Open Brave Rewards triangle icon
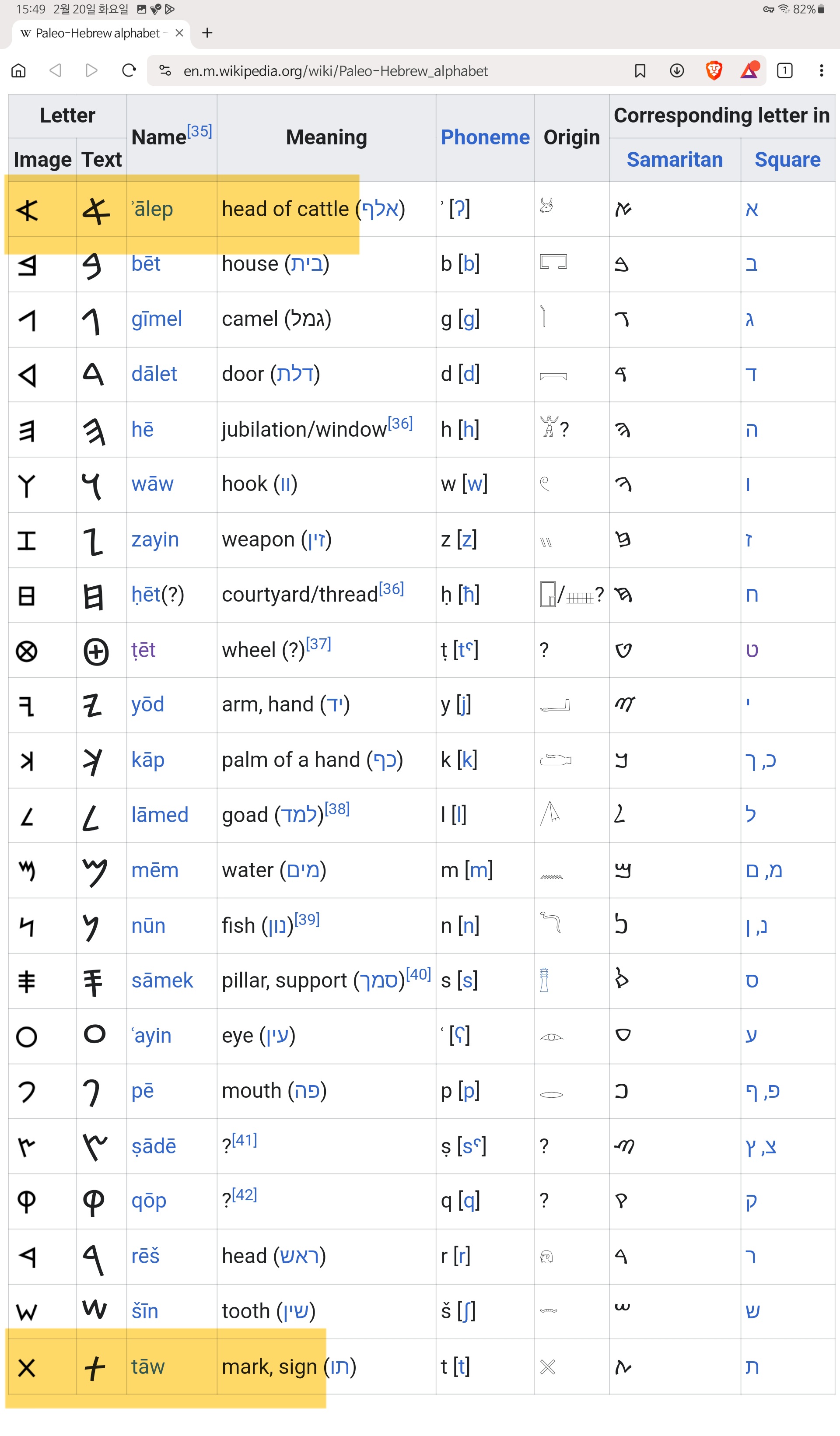 [749, 70]
